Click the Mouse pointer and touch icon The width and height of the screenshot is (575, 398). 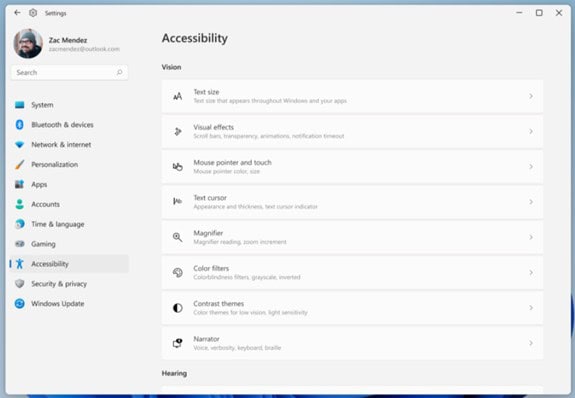pyautogui.click(x=177, y=167)
